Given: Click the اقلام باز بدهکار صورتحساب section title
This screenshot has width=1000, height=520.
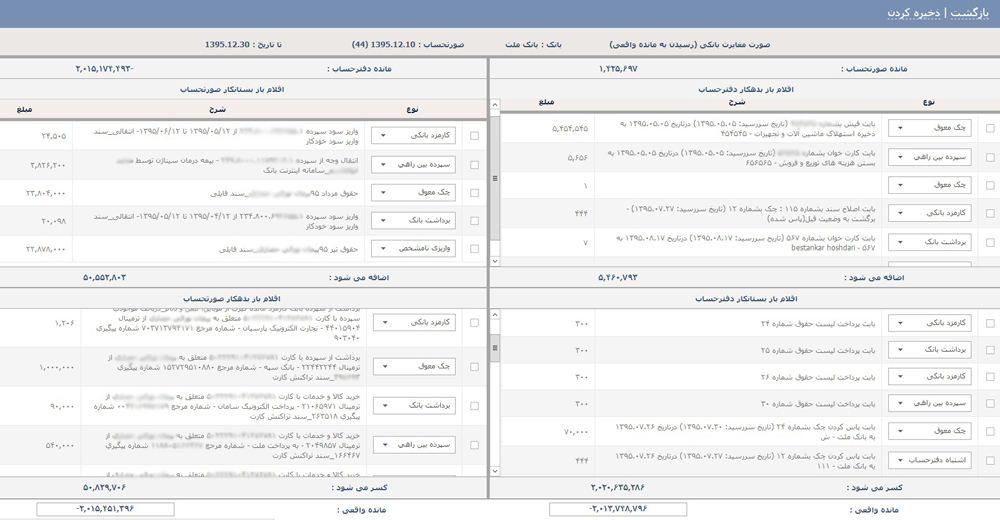Looking at the screenshot, I should click(x=232, y=299).
